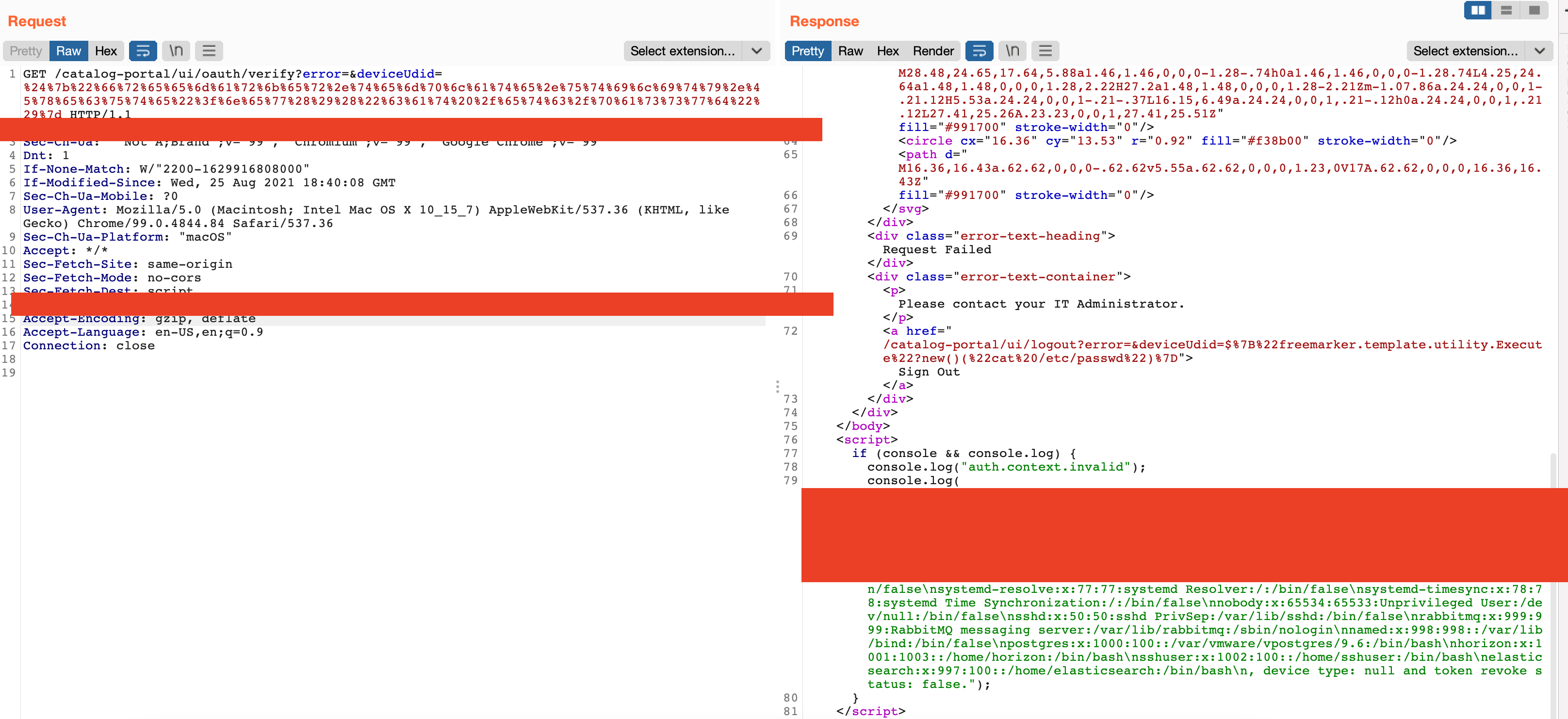The width and height of the screenshot is (1568, 719).
Task: Click the 'Sign Out' text in the response
Action: tap(929, 371)
